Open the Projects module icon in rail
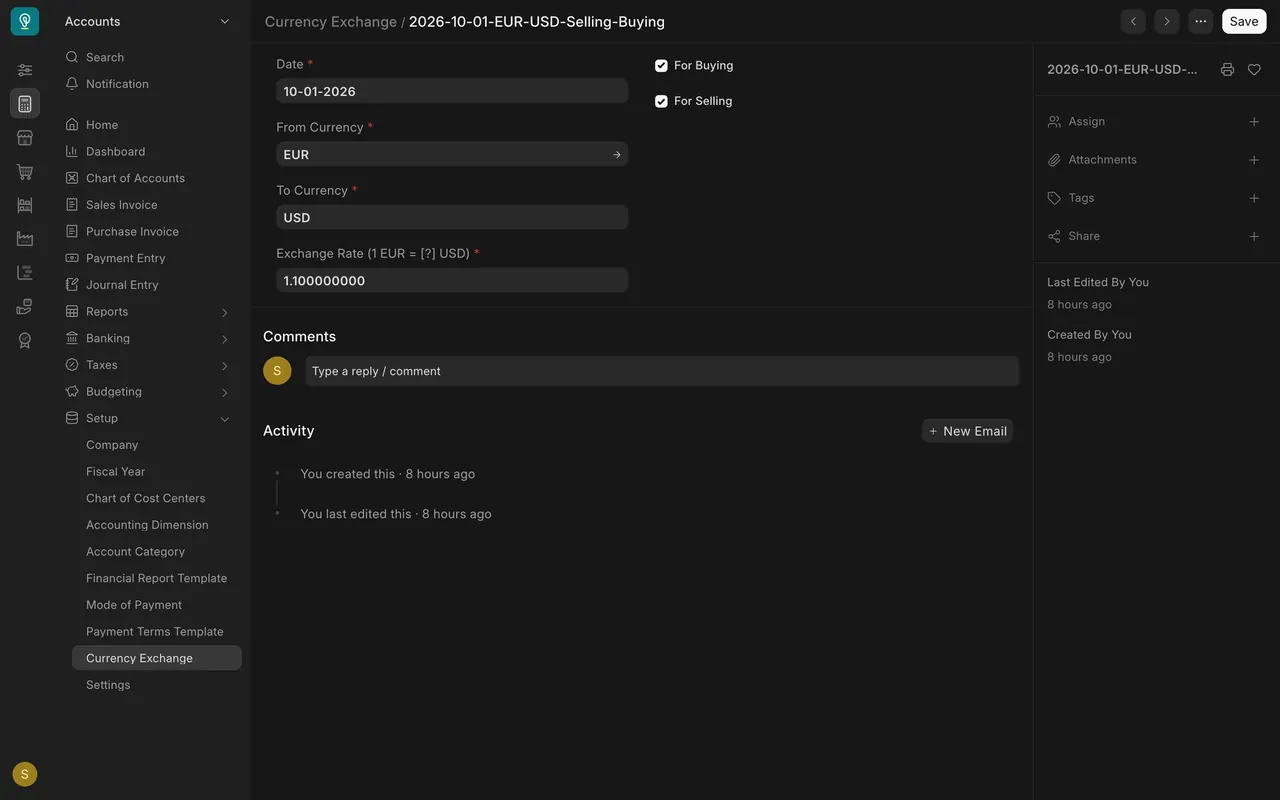The width and height of the screenshot is (1280, 800). point(25,273)
